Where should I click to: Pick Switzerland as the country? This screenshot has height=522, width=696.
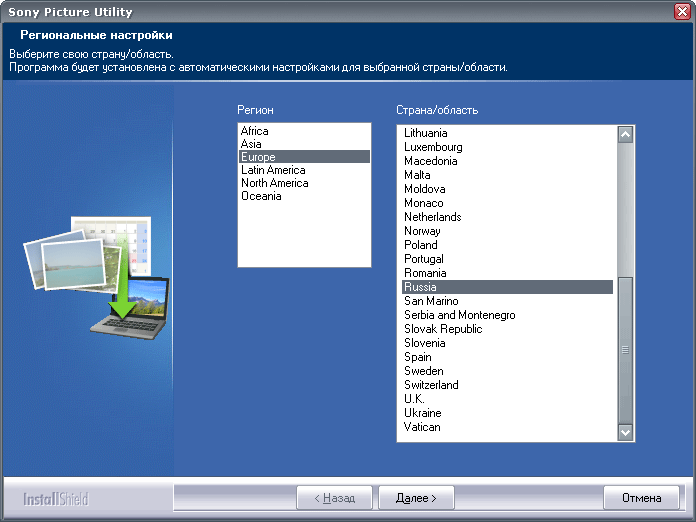point(507,385)
